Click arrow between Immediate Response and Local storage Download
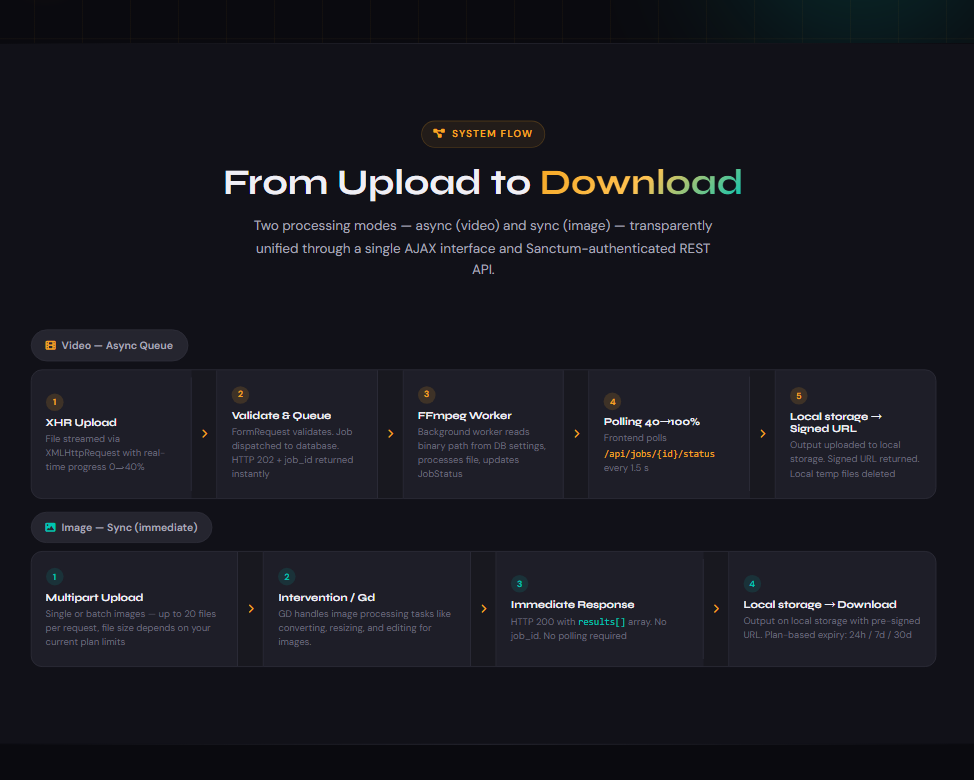This screenshot has width=974, height=780. click(x=716, y=608)
